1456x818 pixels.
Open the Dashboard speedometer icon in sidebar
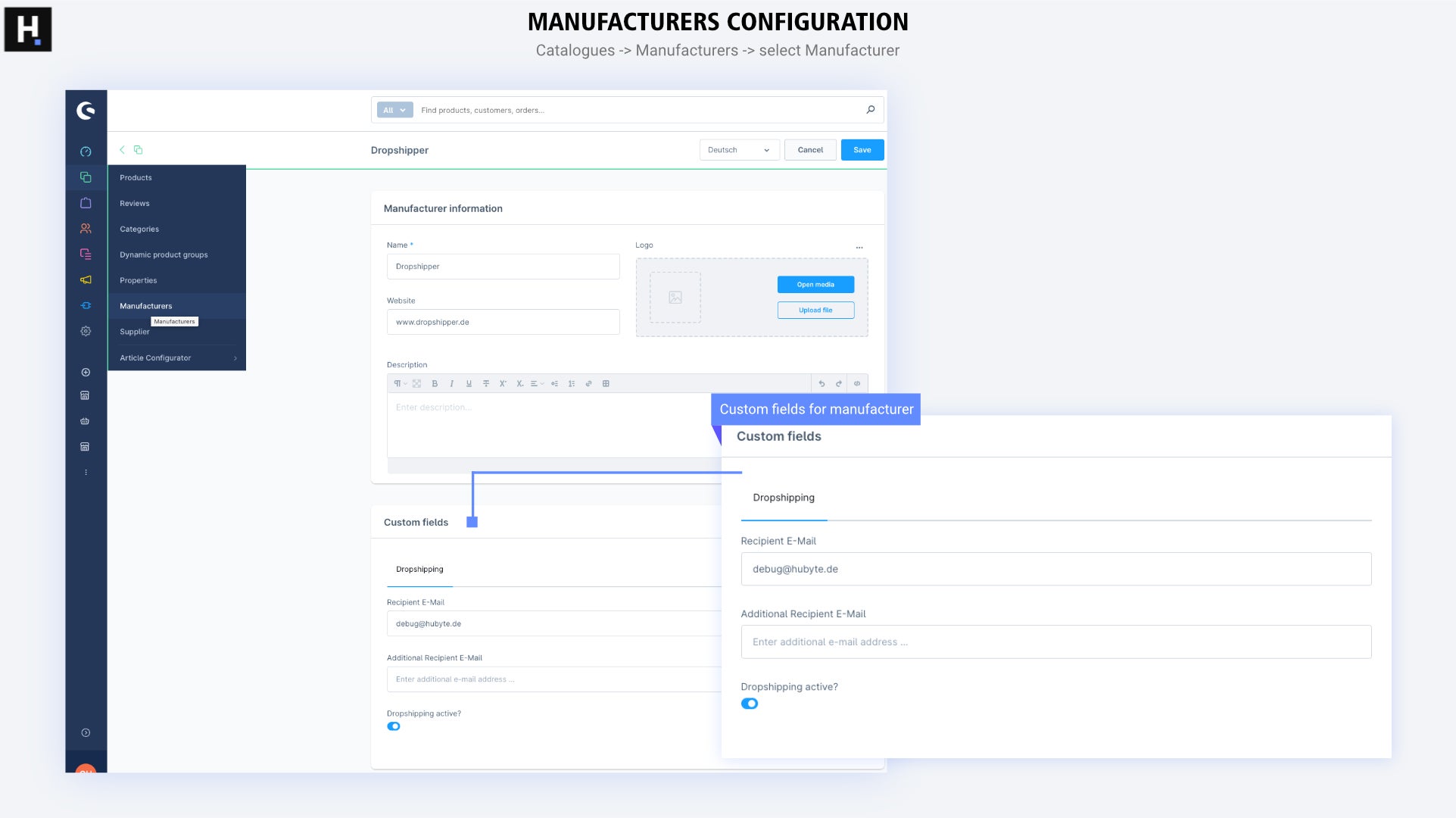click(86, 151)
